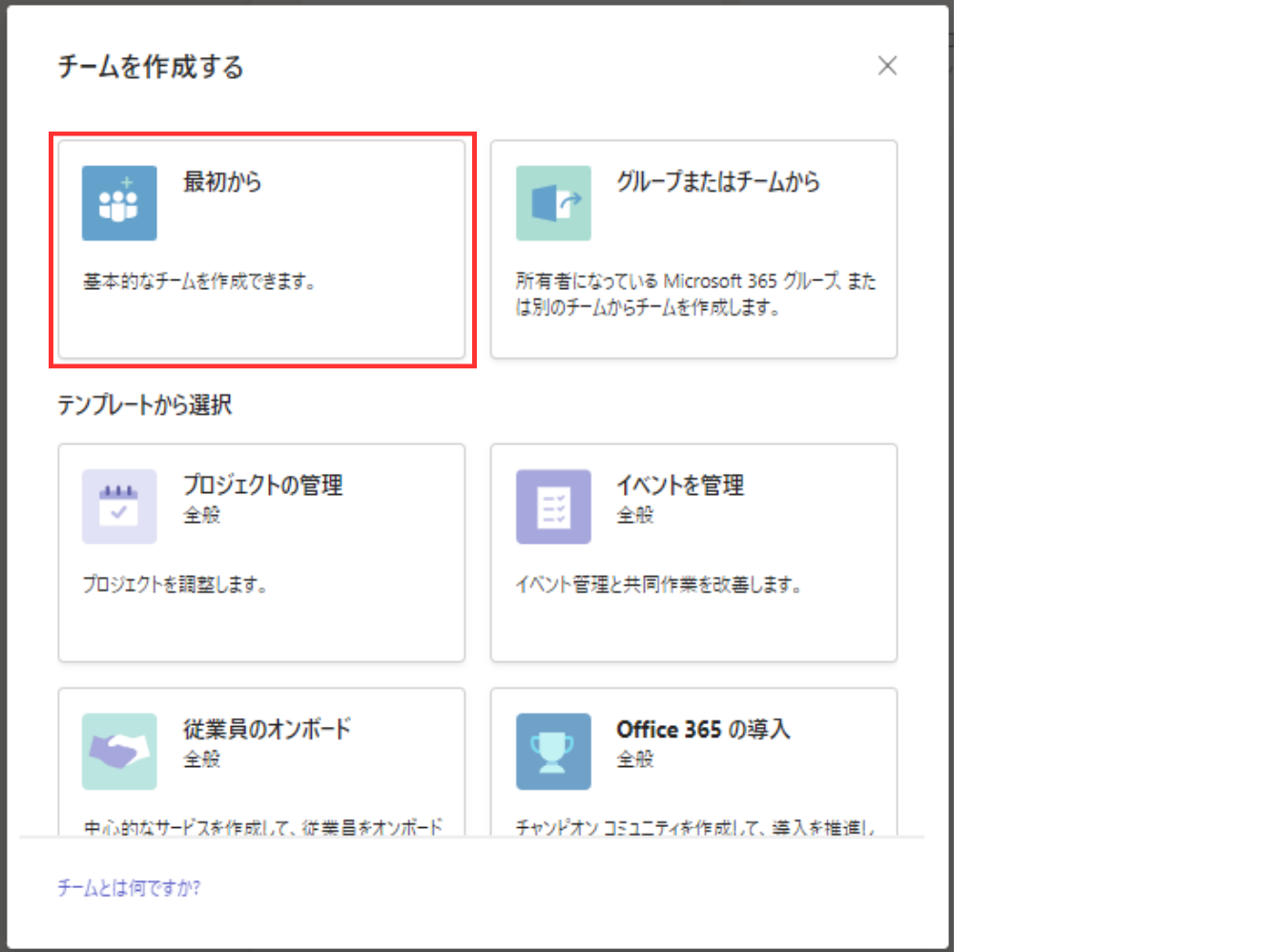The image size is (1282, 952).
Task: Select the 最初から title text
Action: pyautogui.click(x=222, y=181)
